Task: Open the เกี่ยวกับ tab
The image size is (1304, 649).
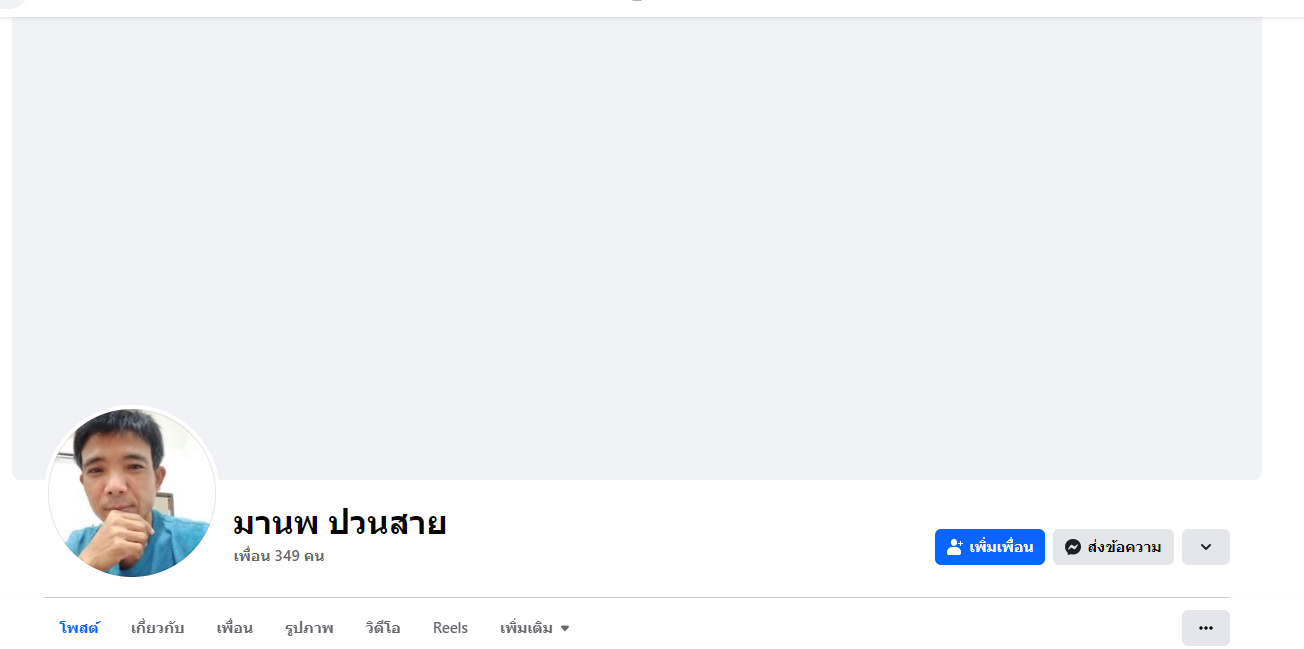Action: (x=157, y=628)
